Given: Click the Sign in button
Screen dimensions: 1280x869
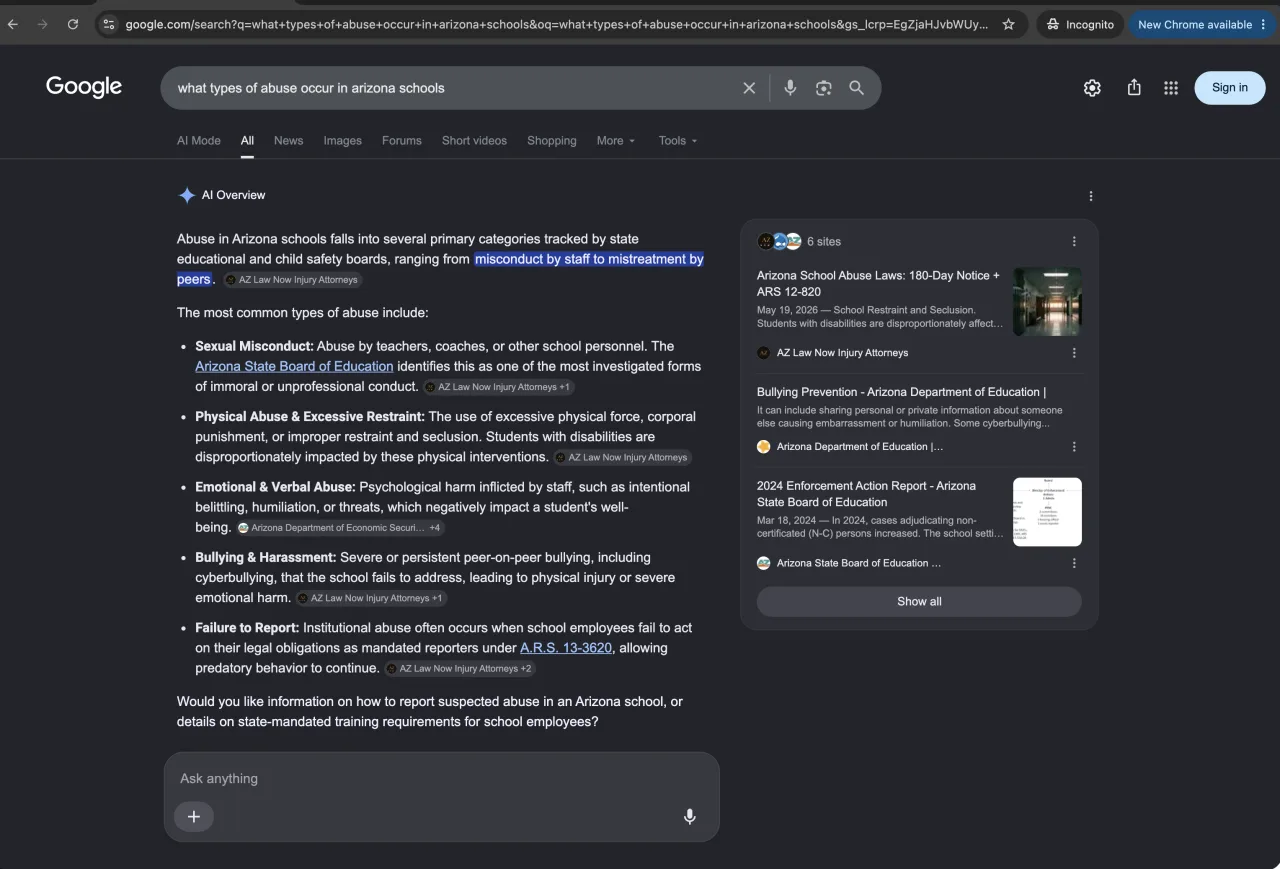Looking at the screenshot, I should tap(1230, 88).
